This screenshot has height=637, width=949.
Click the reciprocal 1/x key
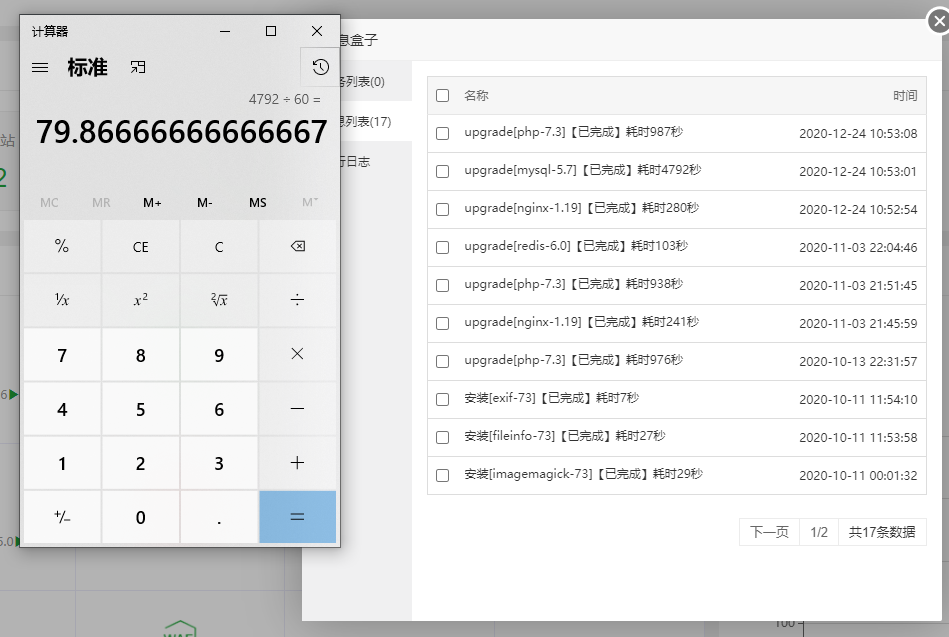(x=62, y=300)
